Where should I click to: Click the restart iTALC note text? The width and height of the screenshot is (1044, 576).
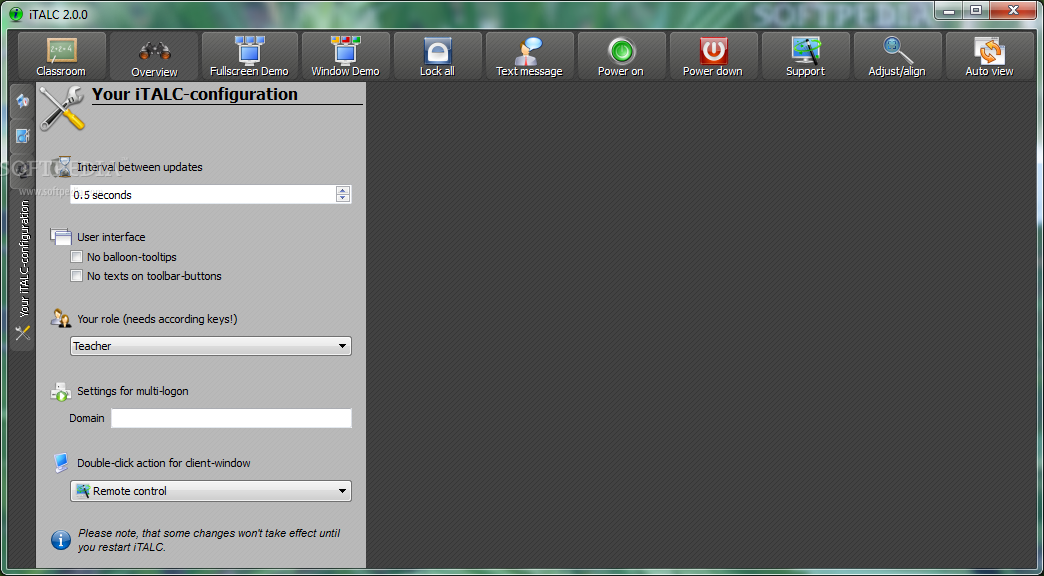pos(210,540)
